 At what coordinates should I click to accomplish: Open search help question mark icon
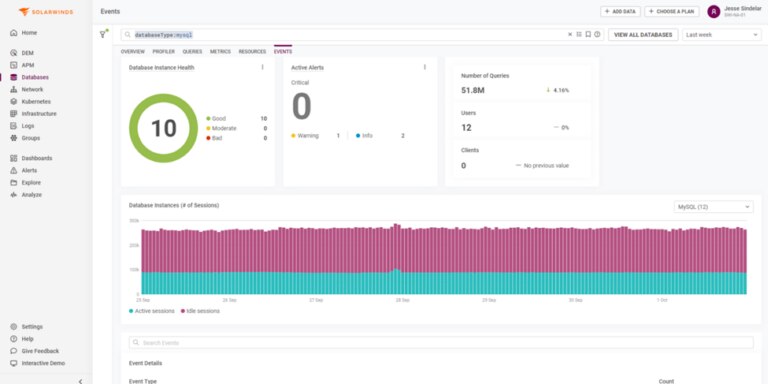click(597, 34)
